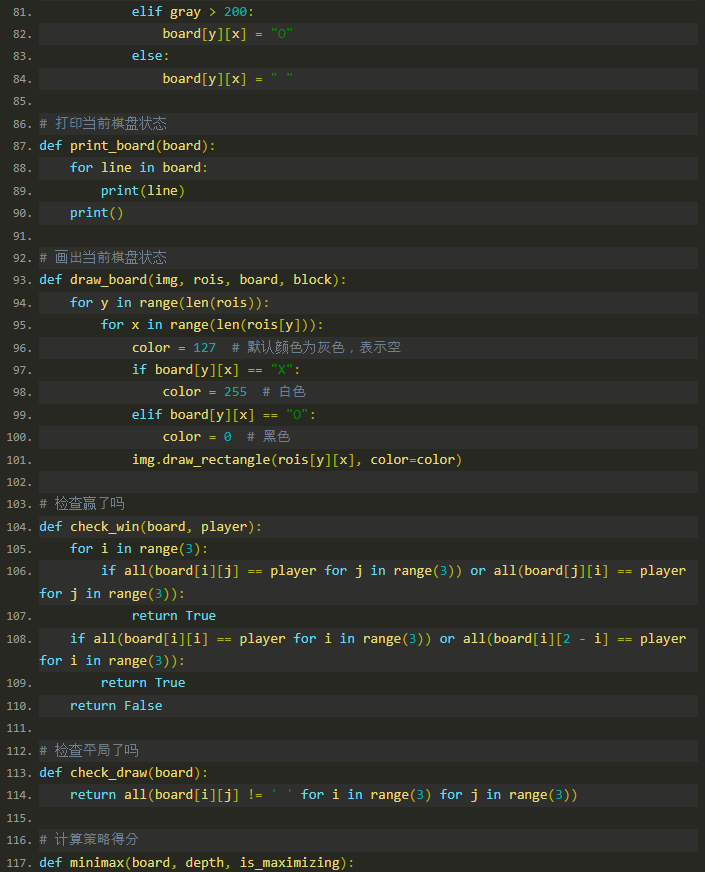Image resolution: width=705 pixels, height=872 pixels.
Task: Click the 'color = 0' assignment
Action: (197, 437)
